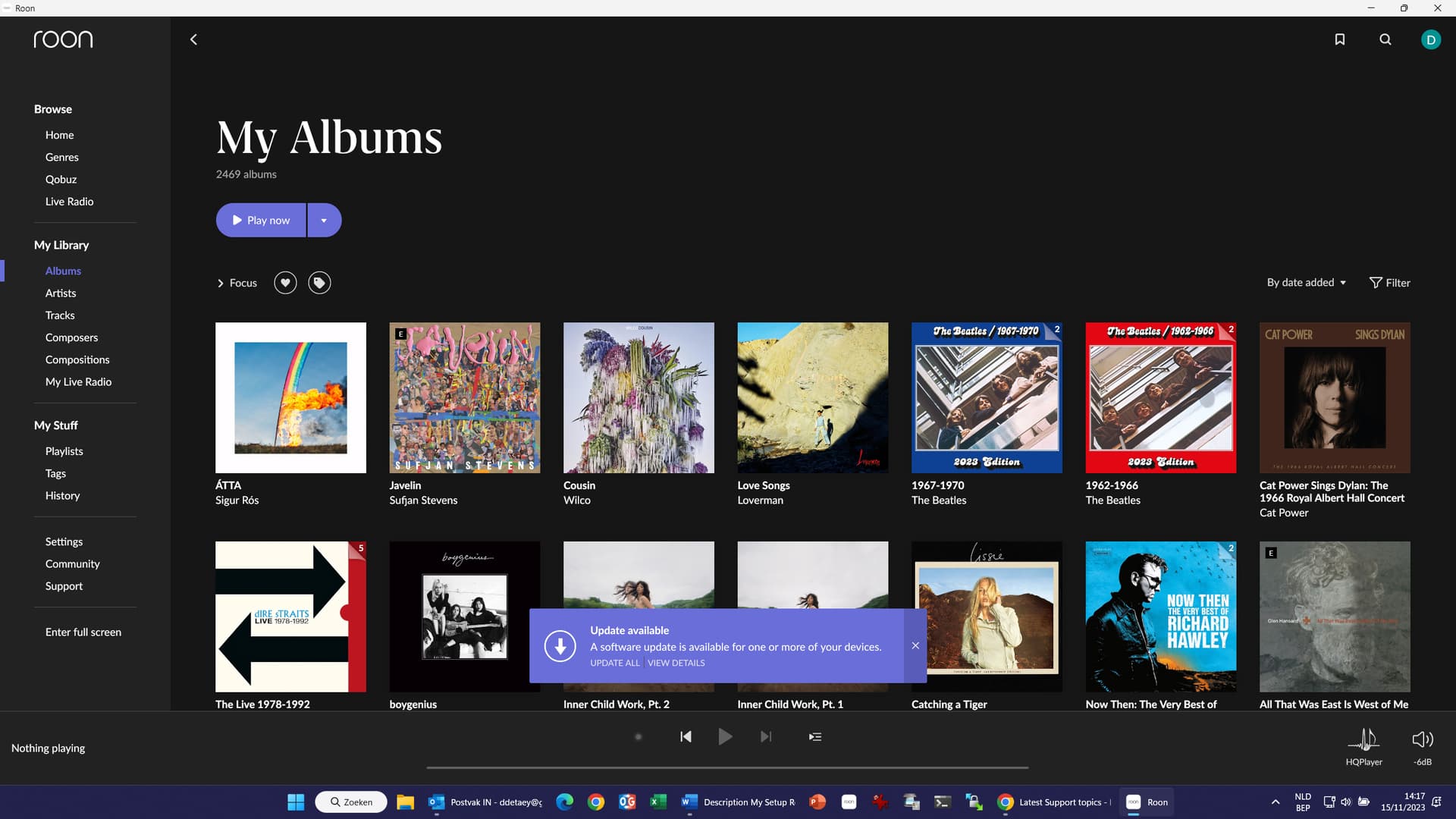Open the search magnifier icon
Image resolution: width=1456 pixels, height=819 pixels.
click(1385, 39)
